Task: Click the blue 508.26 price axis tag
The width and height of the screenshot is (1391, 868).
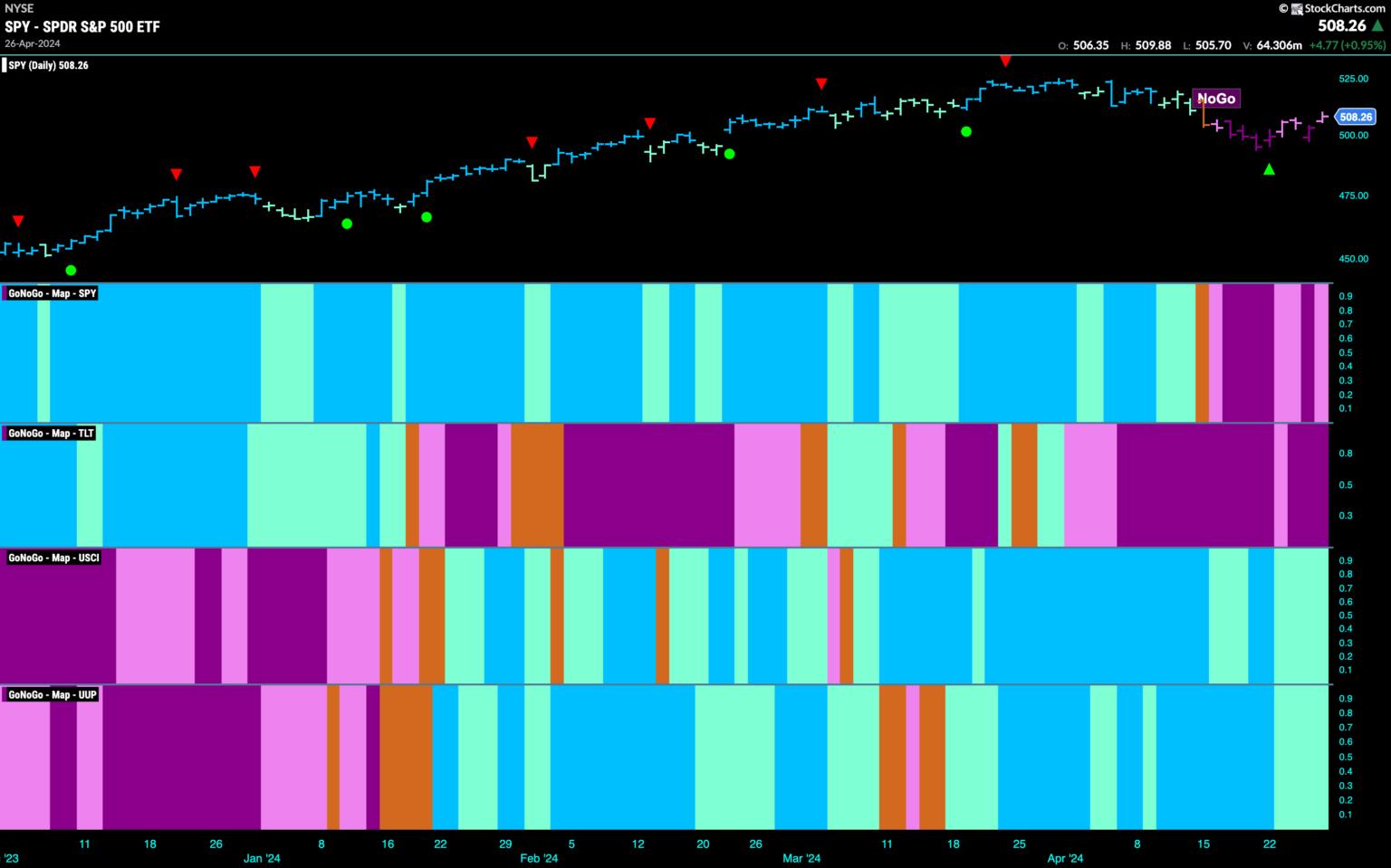Action: tap(1356, 117)
